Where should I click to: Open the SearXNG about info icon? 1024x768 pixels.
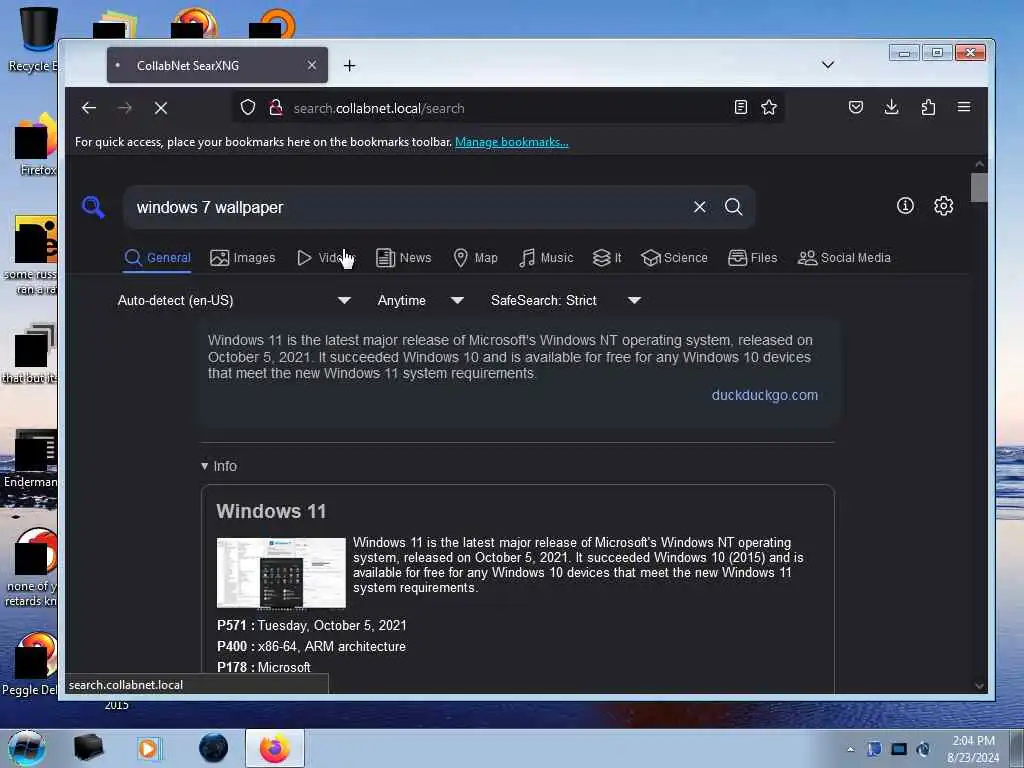[x=905, y=206]
